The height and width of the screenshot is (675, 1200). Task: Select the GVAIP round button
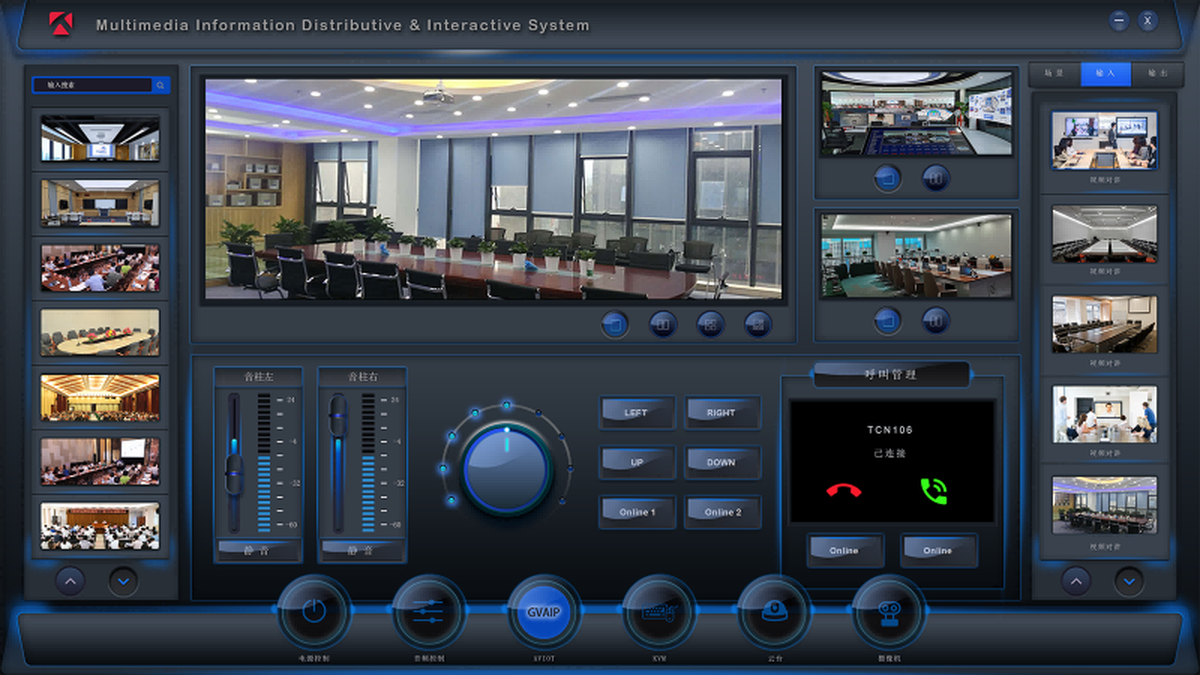click(543, 612)
